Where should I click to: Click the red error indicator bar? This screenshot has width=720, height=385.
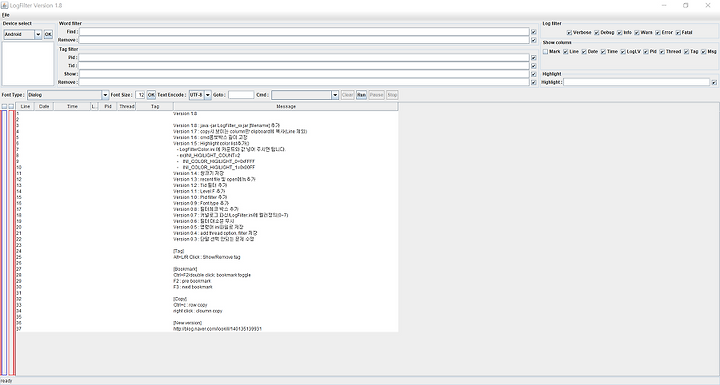(12, 243)
